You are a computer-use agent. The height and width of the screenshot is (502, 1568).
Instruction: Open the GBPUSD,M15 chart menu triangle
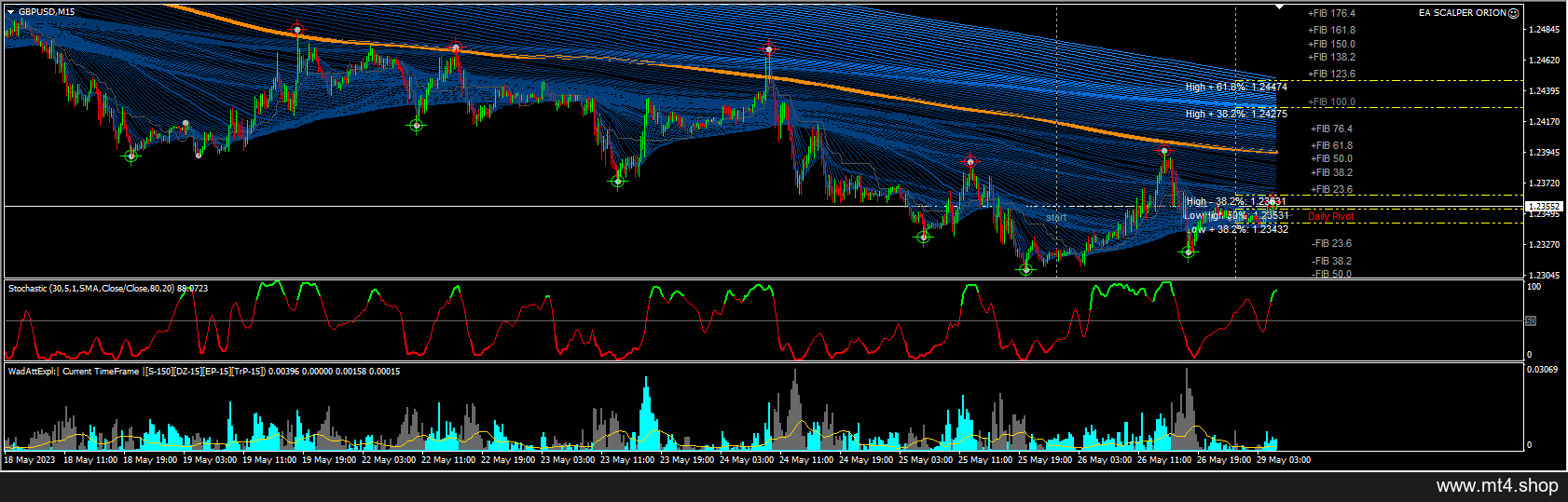10,12
